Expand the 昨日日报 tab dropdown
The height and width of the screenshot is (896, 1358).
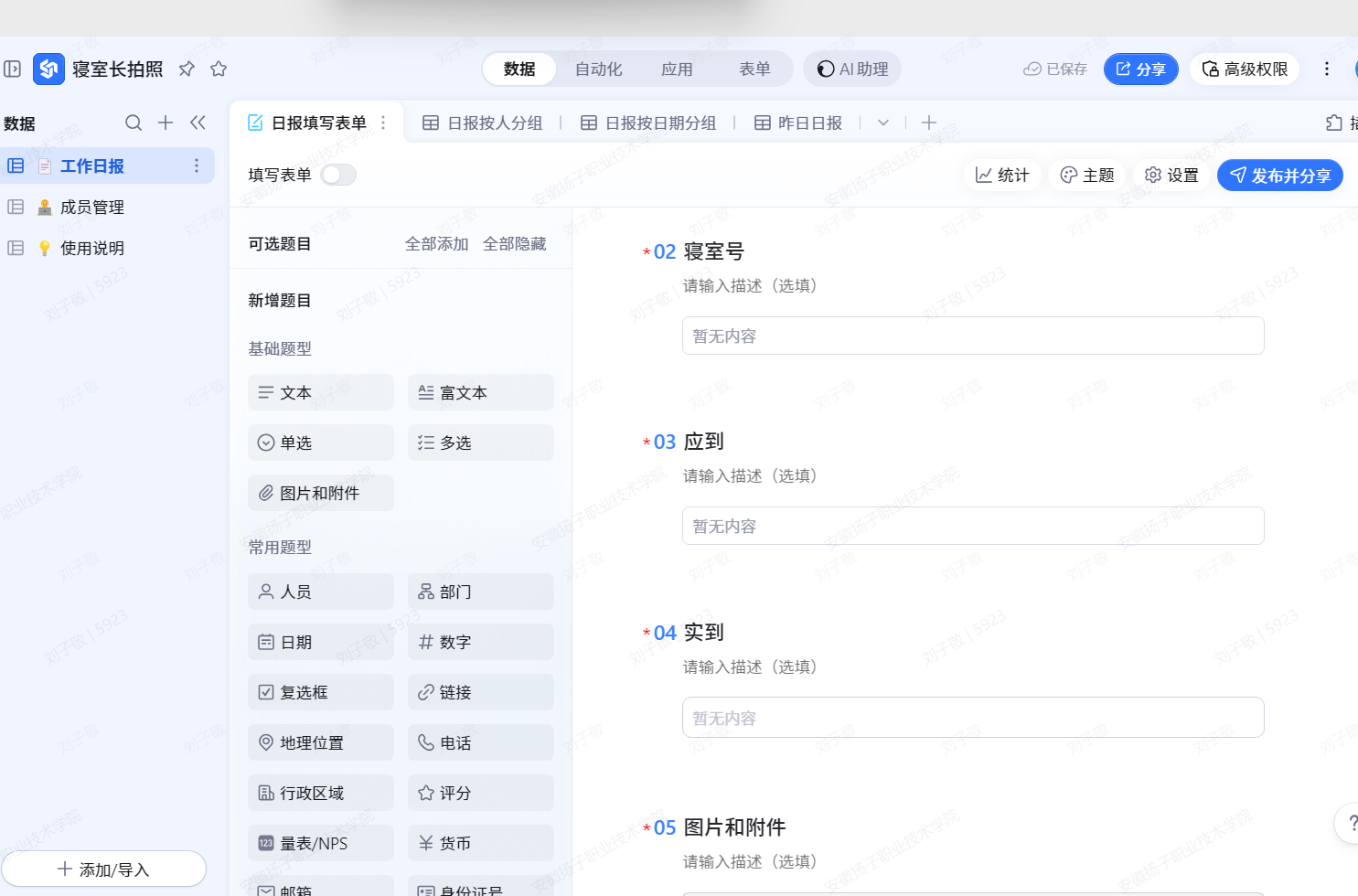(x=882, y=122)
